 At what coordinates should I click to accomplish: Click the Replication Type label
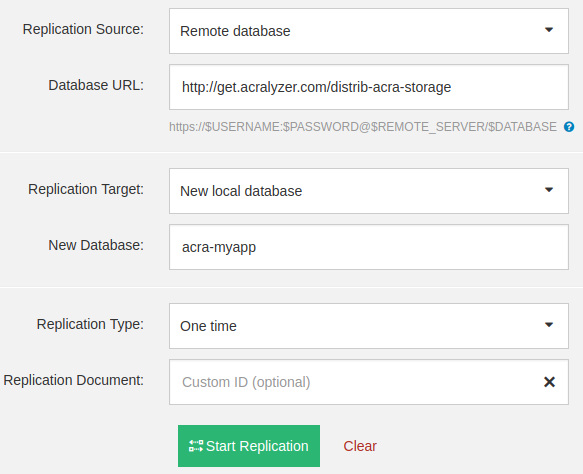(x=90, y=324)
